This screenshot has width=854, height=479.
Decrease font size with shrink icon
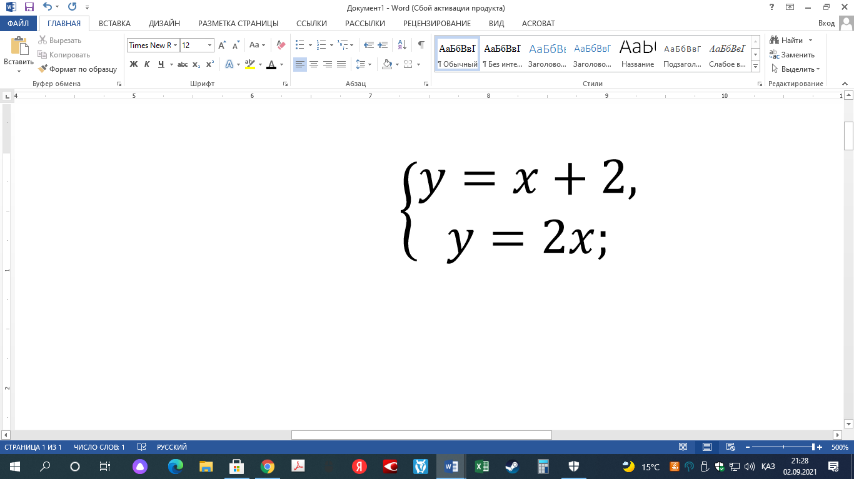tap(236, 45)
